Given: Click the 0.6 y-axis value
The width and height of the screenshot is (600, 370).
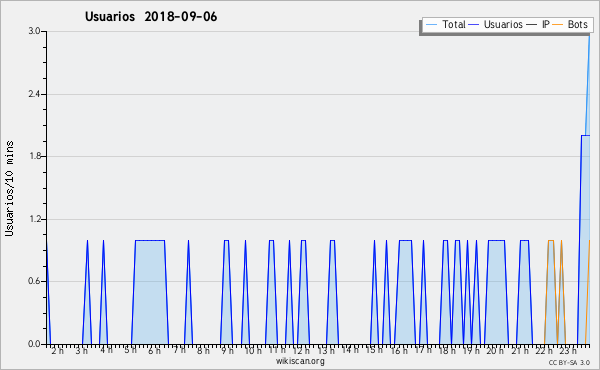Looking at the screenshot, I should pos(35,281).
